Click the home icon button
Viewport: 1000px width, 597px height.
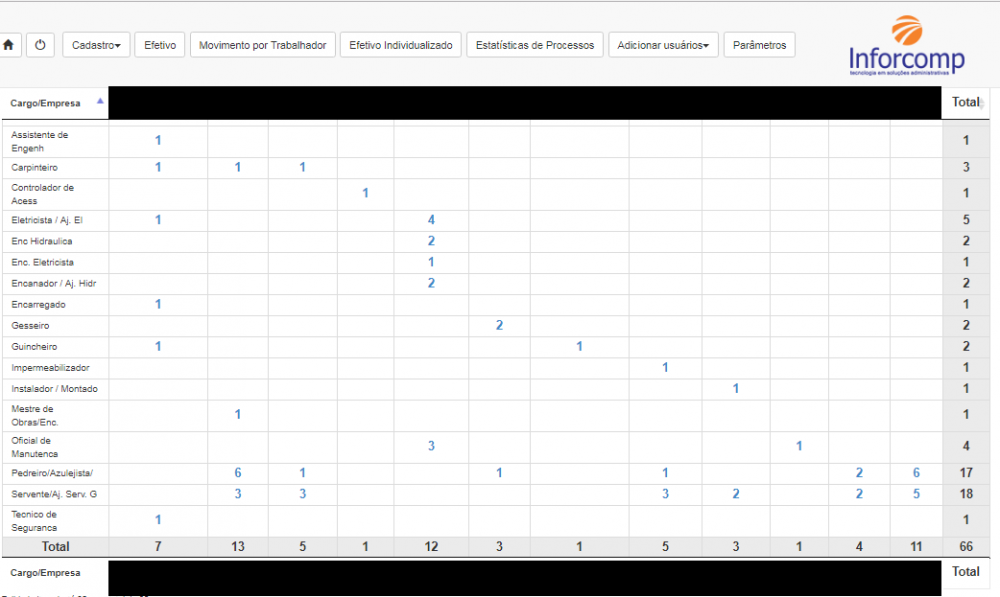coord(8,45)
